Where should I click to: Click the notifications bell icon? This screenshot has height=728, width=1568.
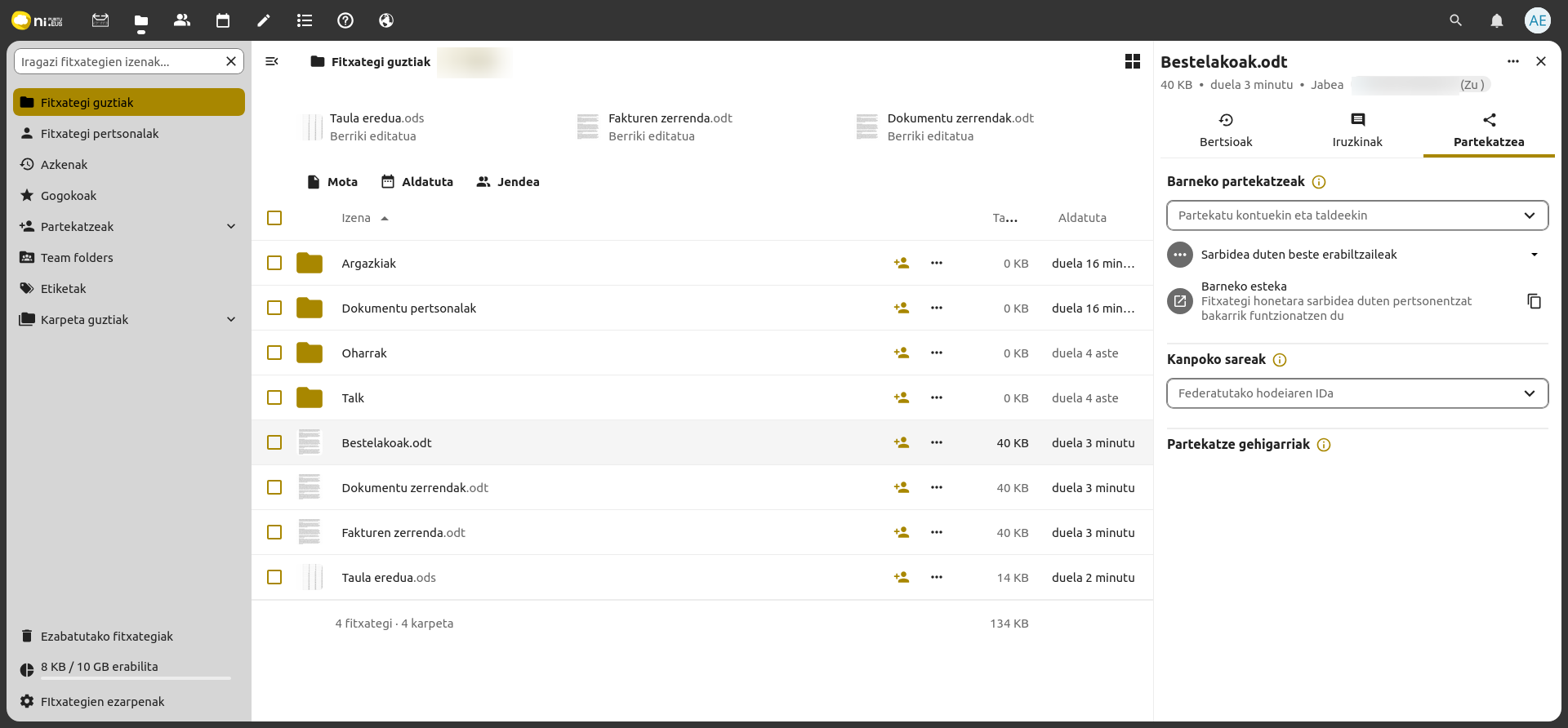(x=1496, y=20)
